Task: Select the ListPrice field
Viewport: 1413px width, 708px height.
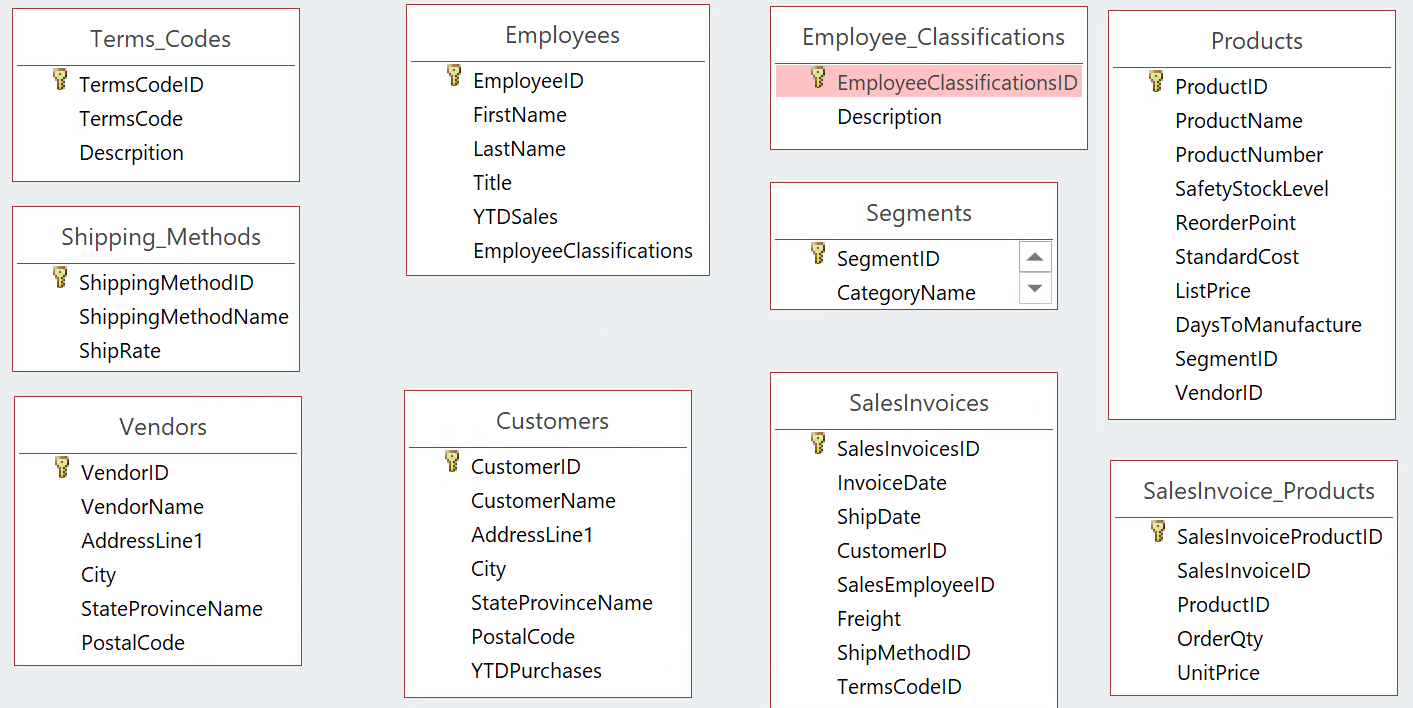Action: click(1213, 291)
